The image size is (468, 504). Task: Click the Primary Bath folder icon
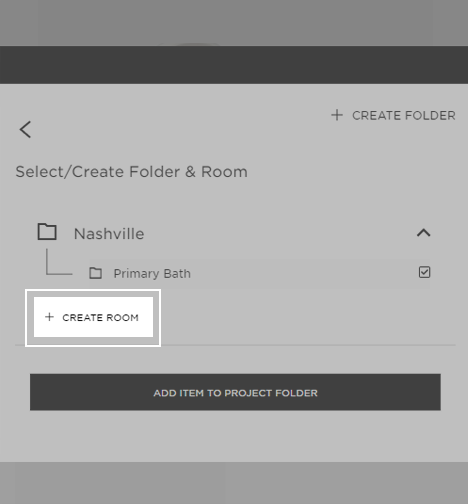(96, 273)
